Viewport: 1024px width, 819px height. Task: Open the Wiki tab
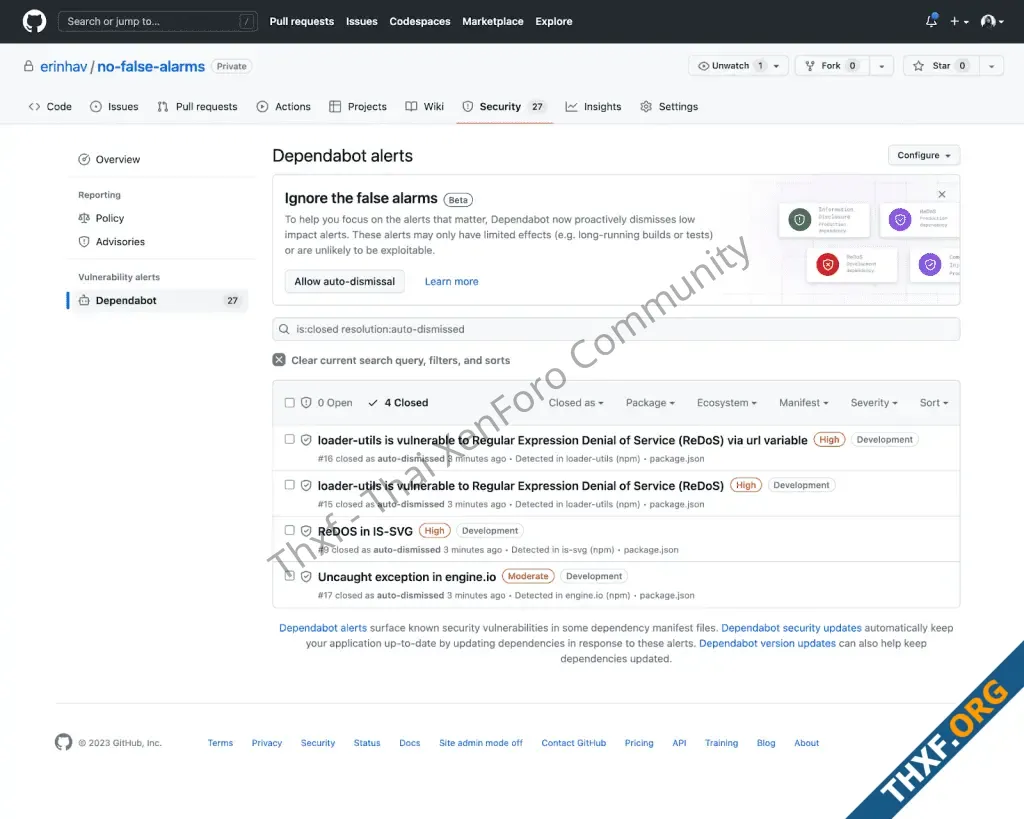pos(424,106)
